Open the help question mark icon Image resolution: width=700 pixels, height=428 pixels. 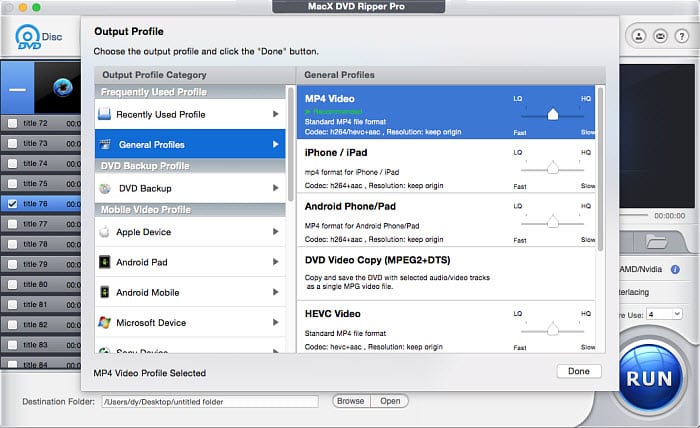point(682,36)
